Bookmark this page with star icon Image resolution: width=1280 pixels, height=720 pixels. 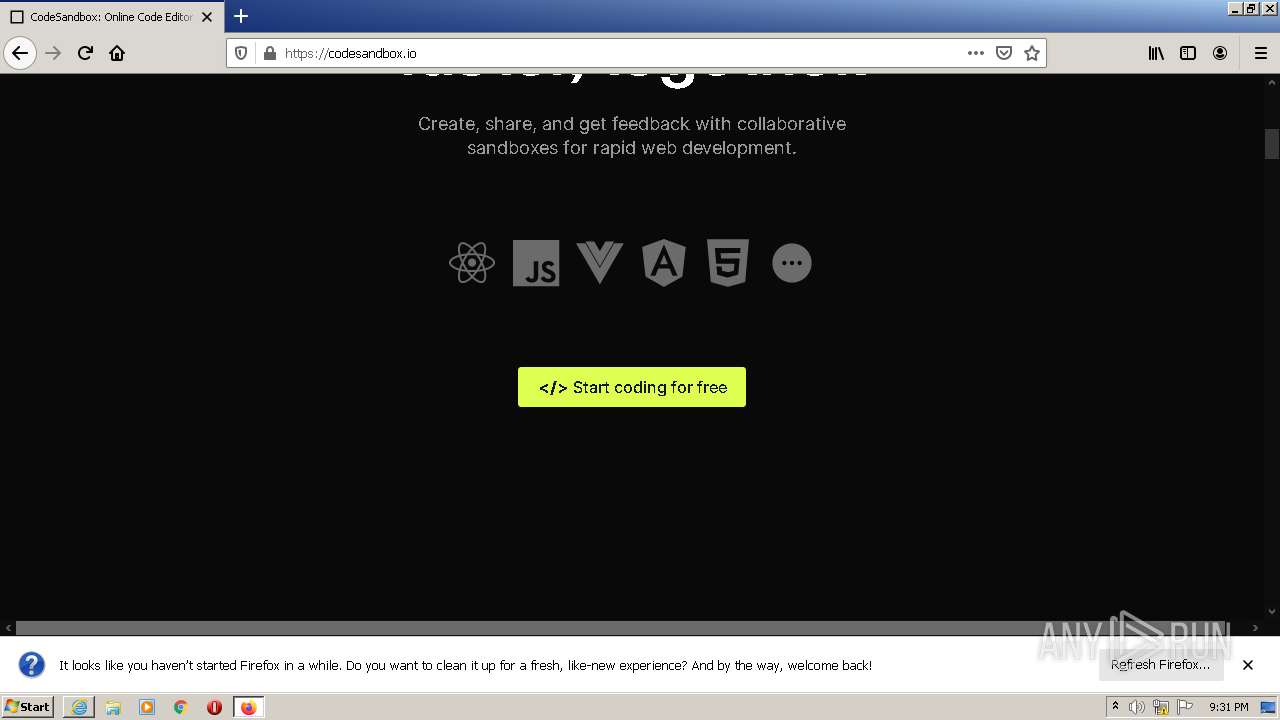click(x=1032, y=53)
